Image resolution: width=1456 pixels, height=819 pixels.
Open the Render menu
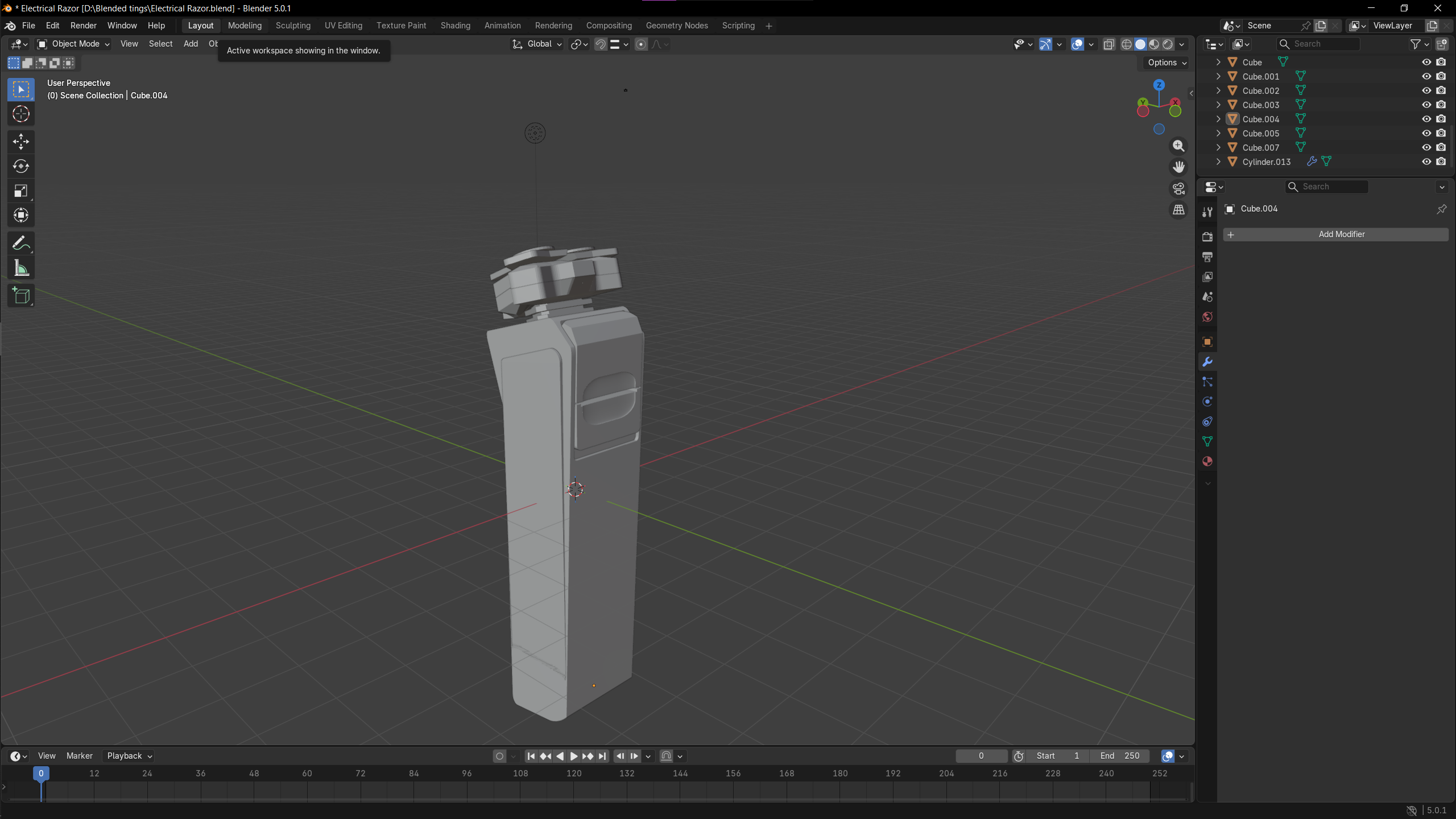pos(83,26)
